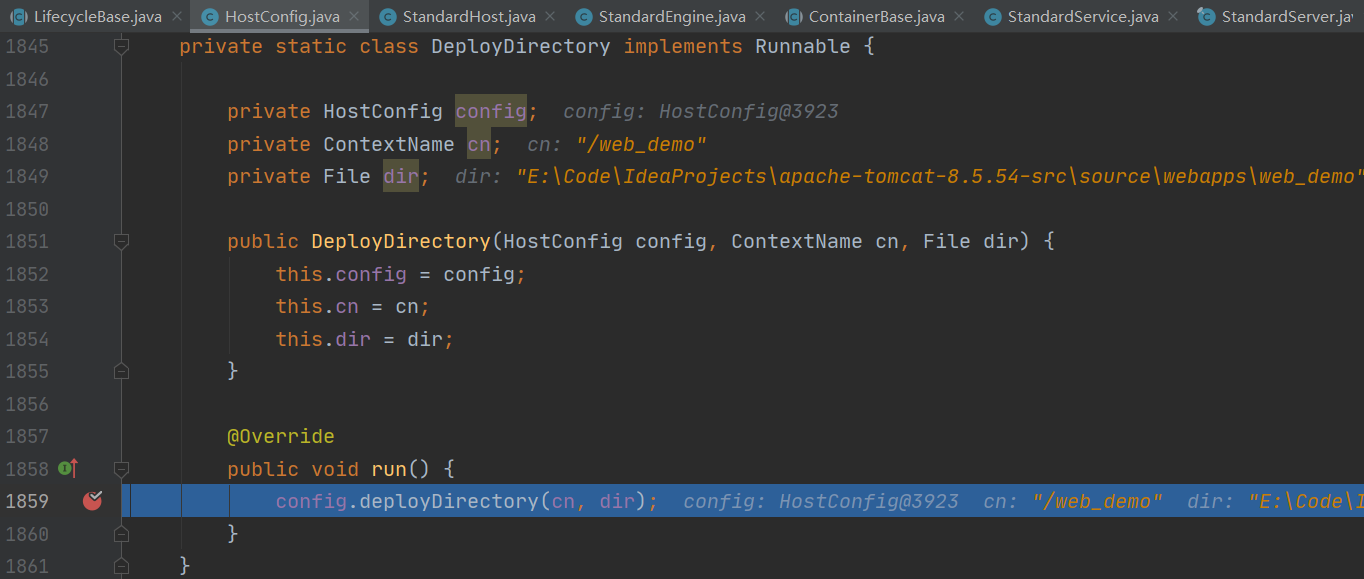This screenshot has height=579, width=1364.
Task: Click this.cn on line 1853
Action: pos(317,306)
